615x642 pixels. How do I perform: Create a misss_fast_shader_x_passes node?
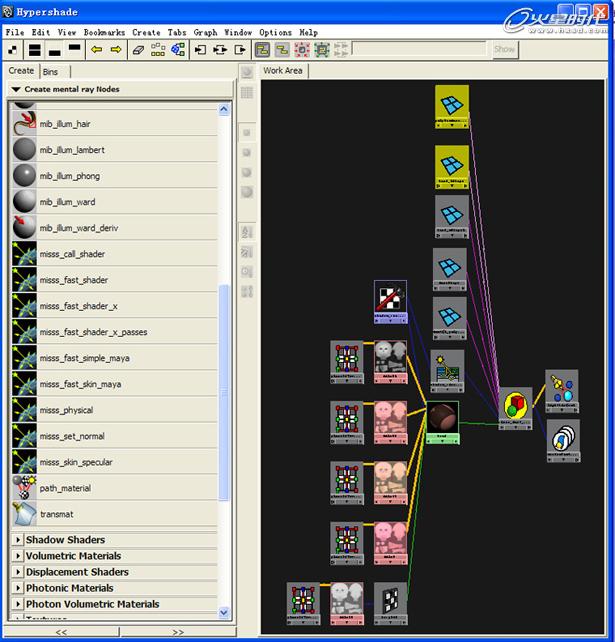click(x=115, y=332)
